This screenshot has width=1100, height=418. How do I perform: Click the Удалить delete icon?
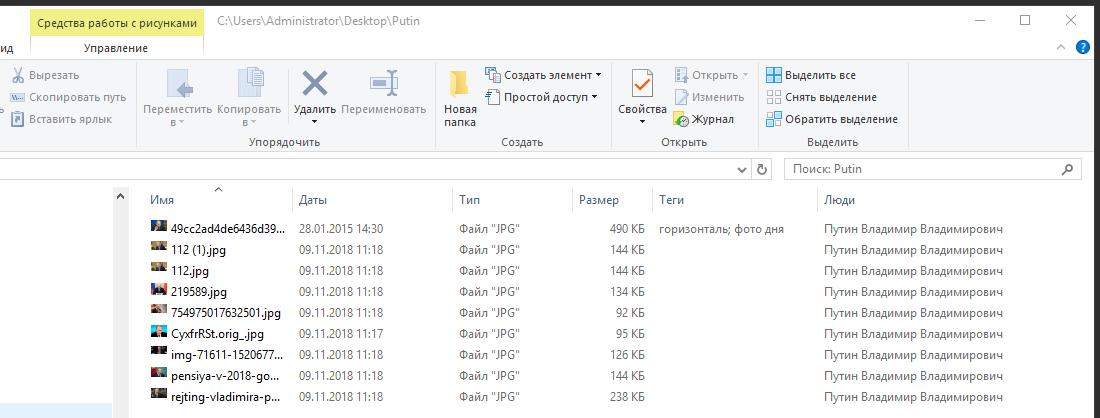click(x=314, y=84)
